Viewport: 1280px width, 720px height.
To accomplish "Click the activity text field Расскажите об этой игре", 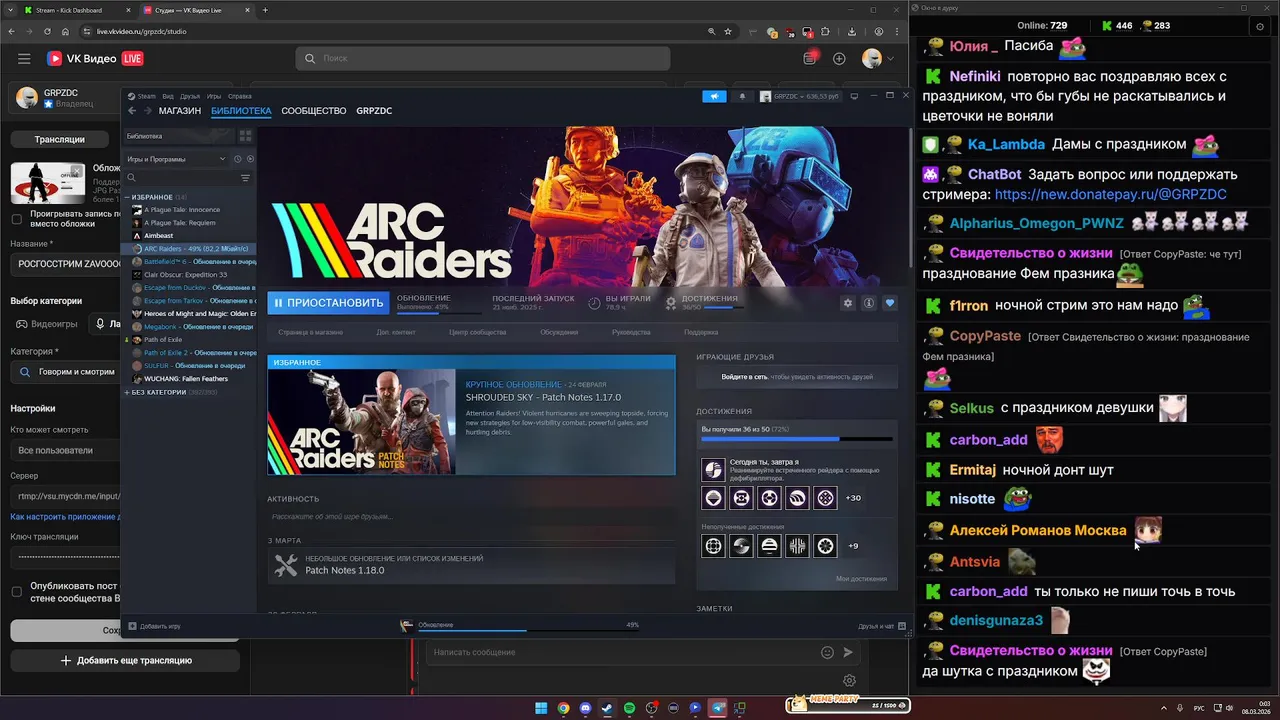I will [471, 517].
